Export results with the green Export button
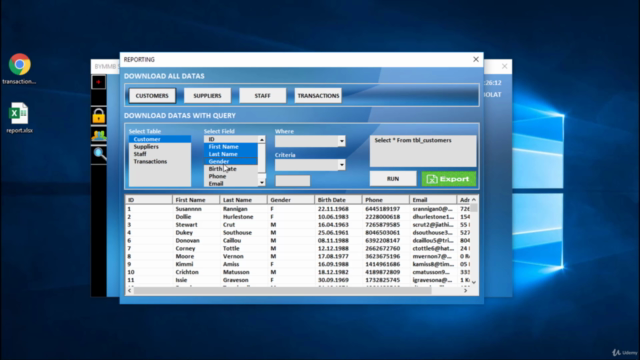 [449, 179]
